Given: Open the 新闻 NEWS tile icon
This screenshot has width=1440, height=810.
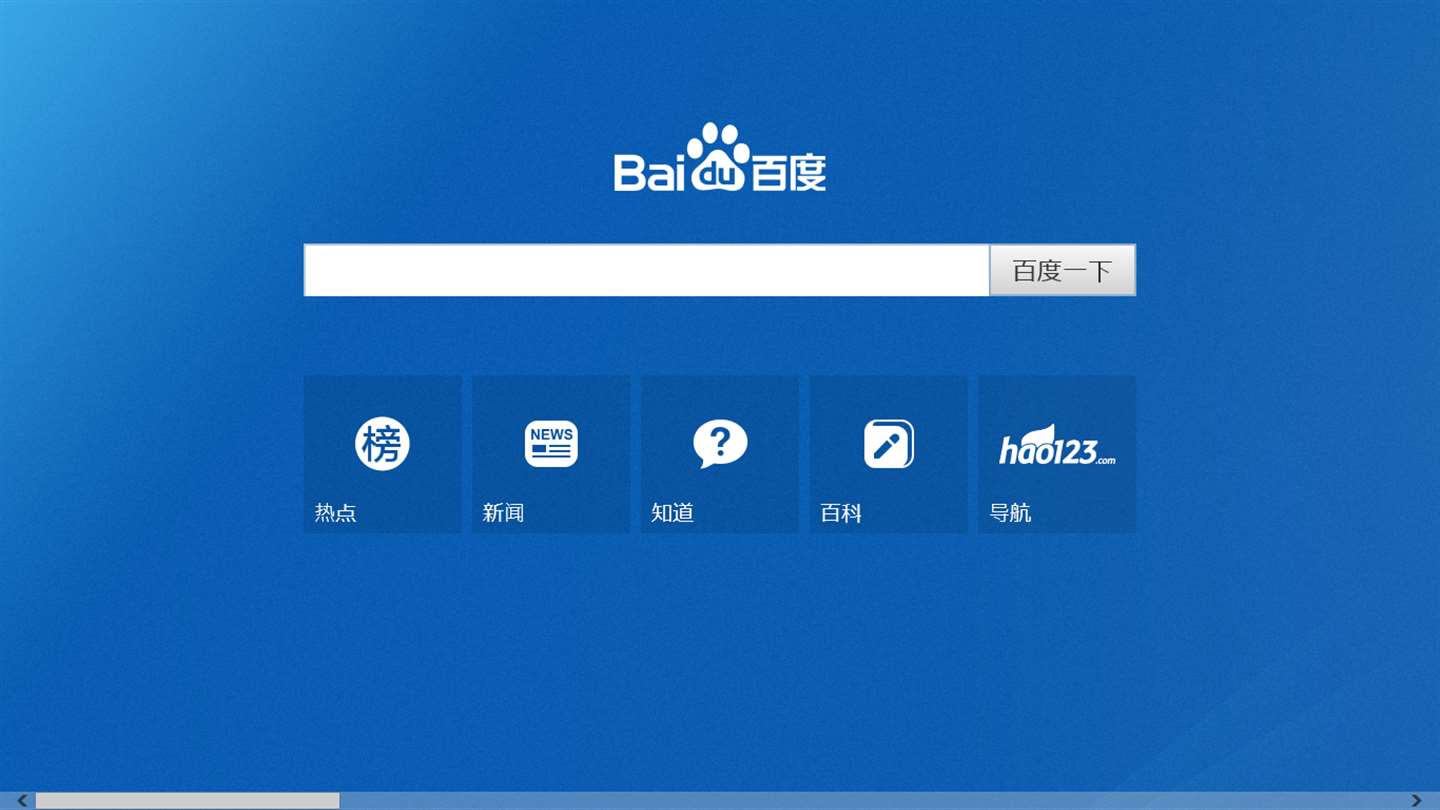Looking at the screenshot, I should click(551, 444).
